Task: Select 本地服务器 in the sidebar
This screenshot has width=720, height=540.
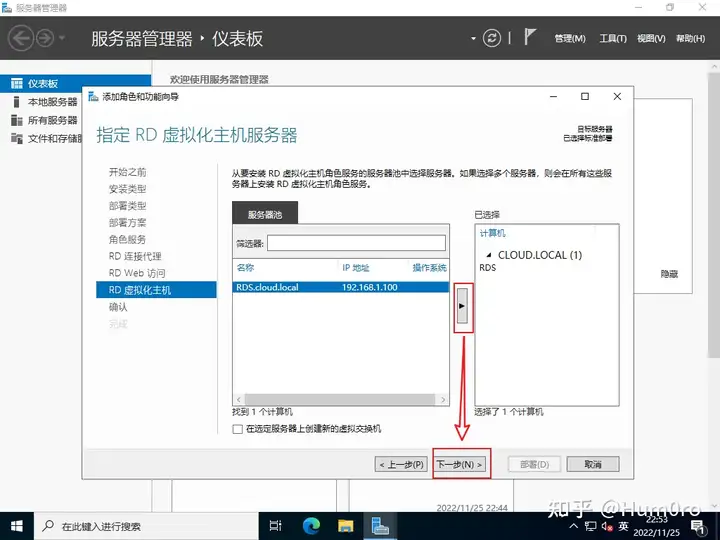Action: click(52, 102)
